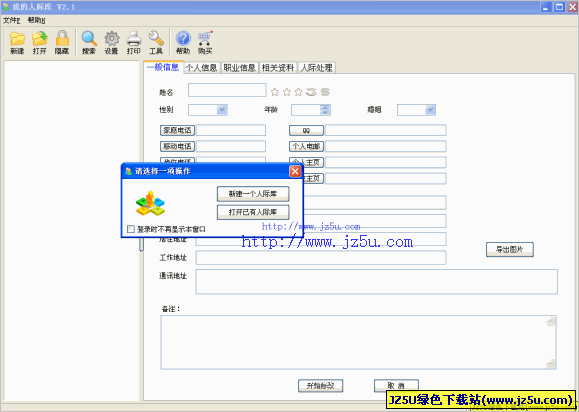Click the 打印 printer toolbar icon
This screenshot has height=412, width=579.
(x=134, y=38)
